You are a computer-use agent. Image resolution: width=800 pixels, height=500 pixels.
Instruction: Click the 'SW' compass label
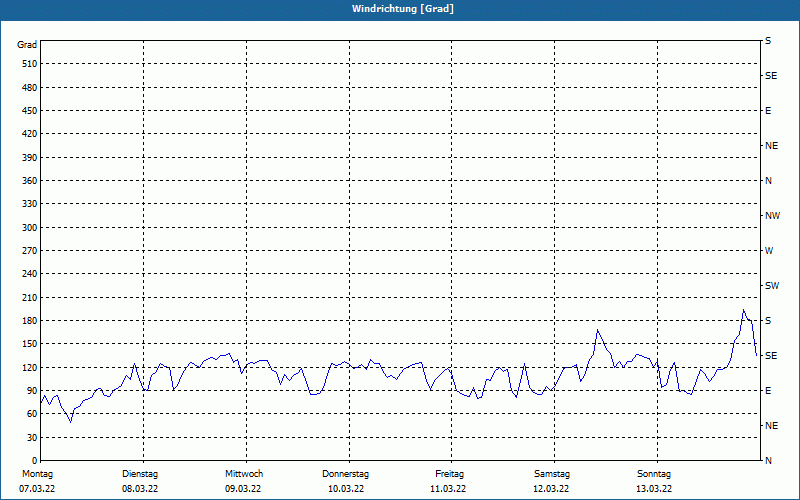pos(772,286)
